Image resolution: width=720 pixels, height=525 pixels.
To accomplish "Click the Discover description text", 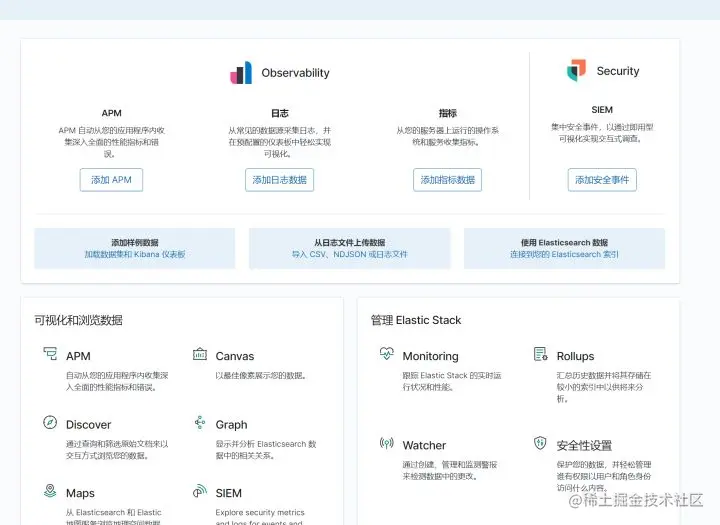I will 117,450.
